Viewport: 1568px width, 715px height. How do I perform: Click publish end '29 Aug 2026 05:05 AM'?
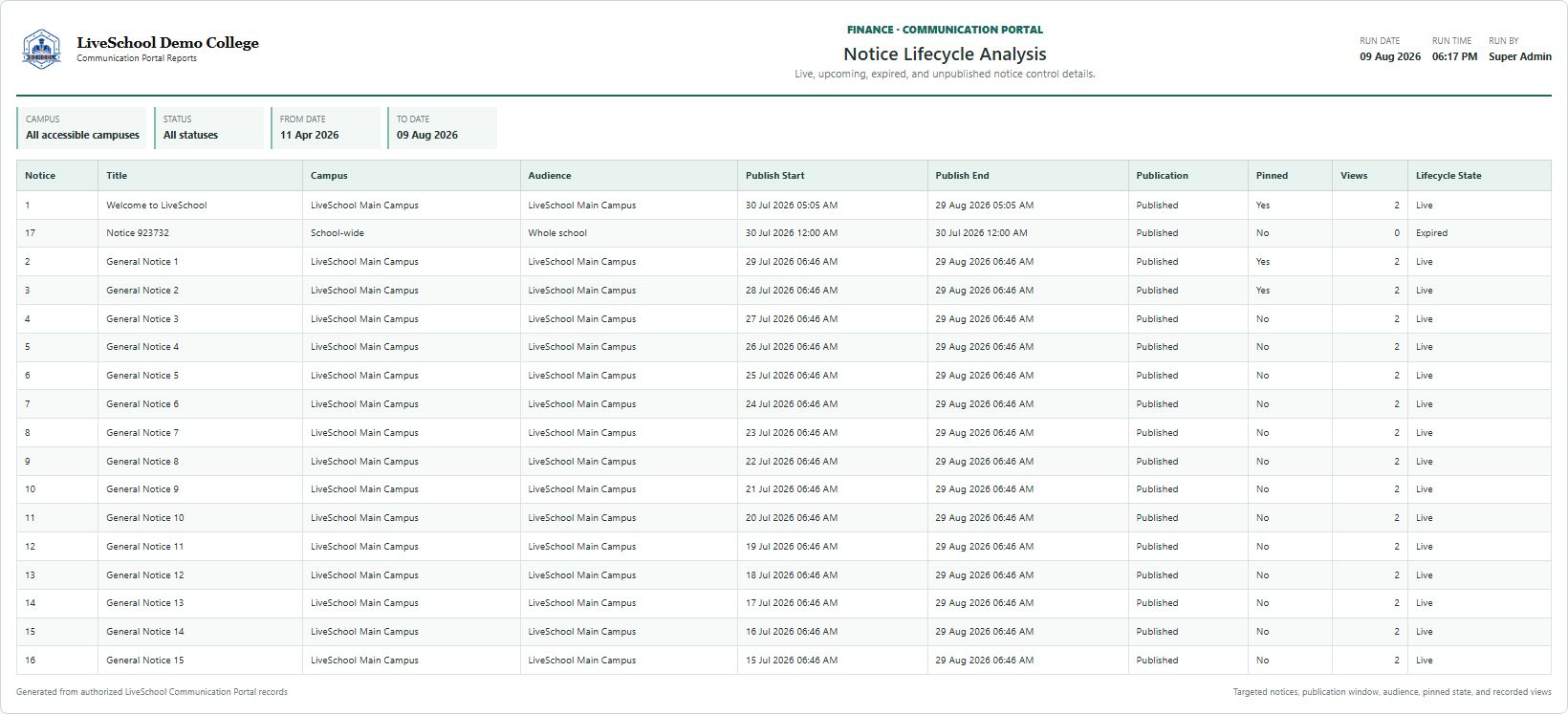pyautogui.click(x=984, y=206)
